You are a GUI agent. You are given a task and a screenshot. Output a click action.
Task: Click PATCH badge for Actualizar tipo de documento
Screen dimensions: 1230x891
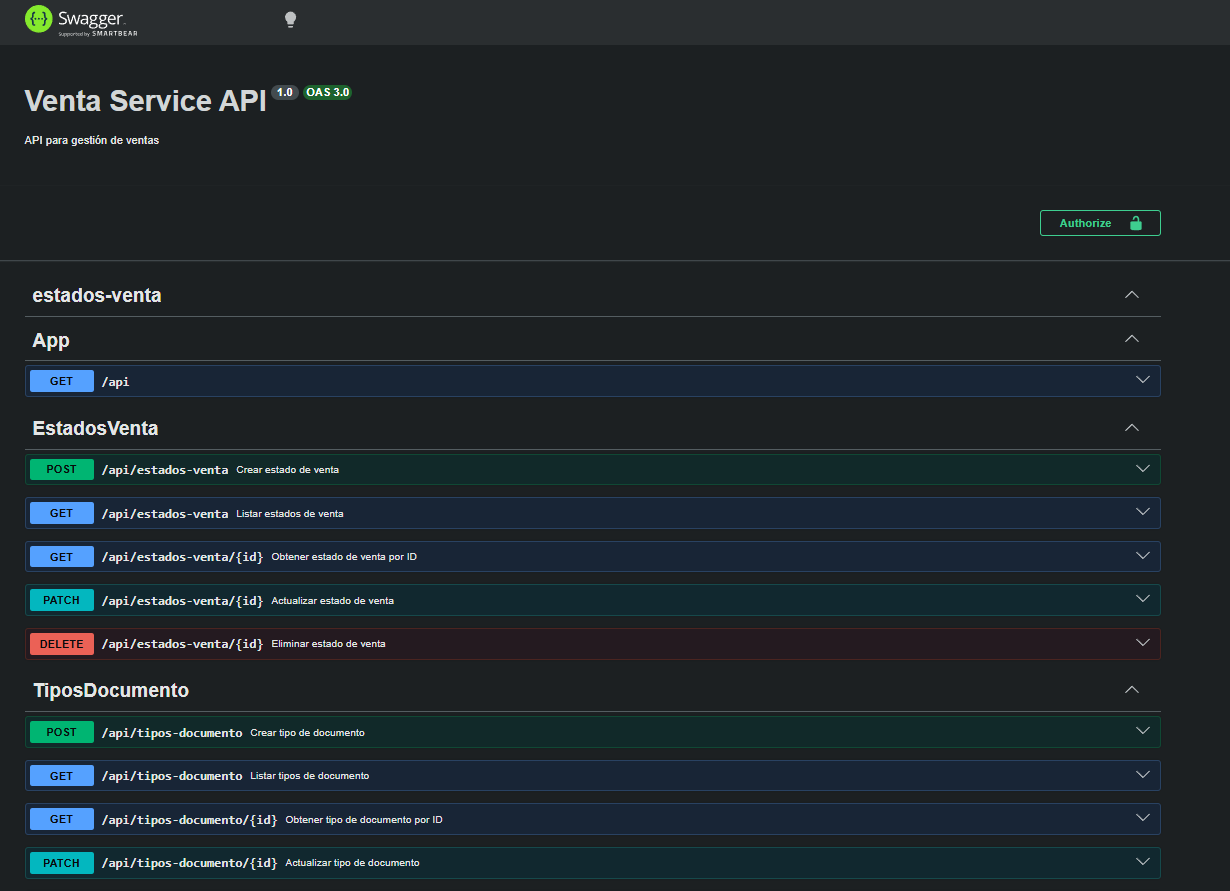tap(62, 863)
